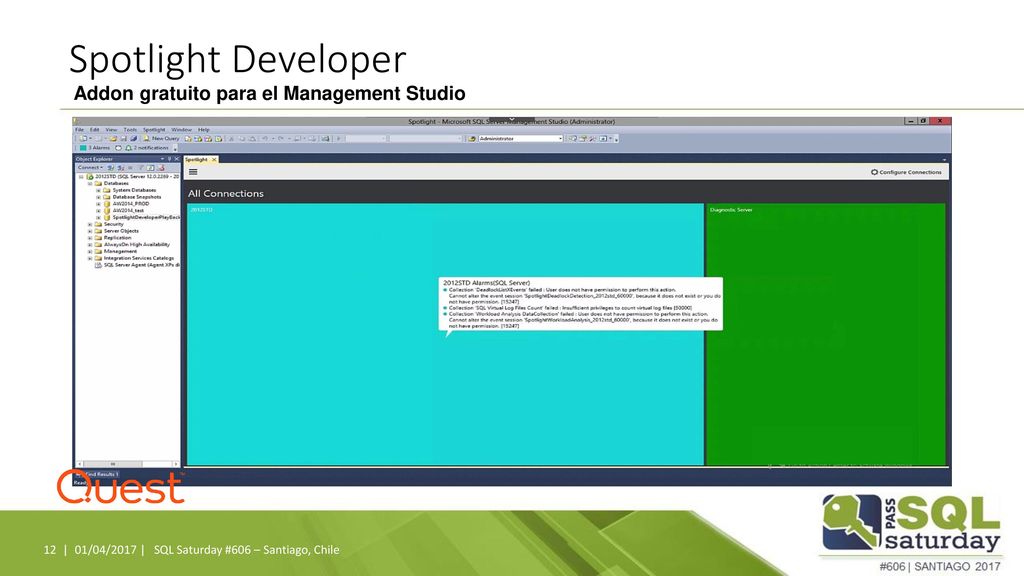
Task: Open the Window menu
Action: (x=182, y=130)
